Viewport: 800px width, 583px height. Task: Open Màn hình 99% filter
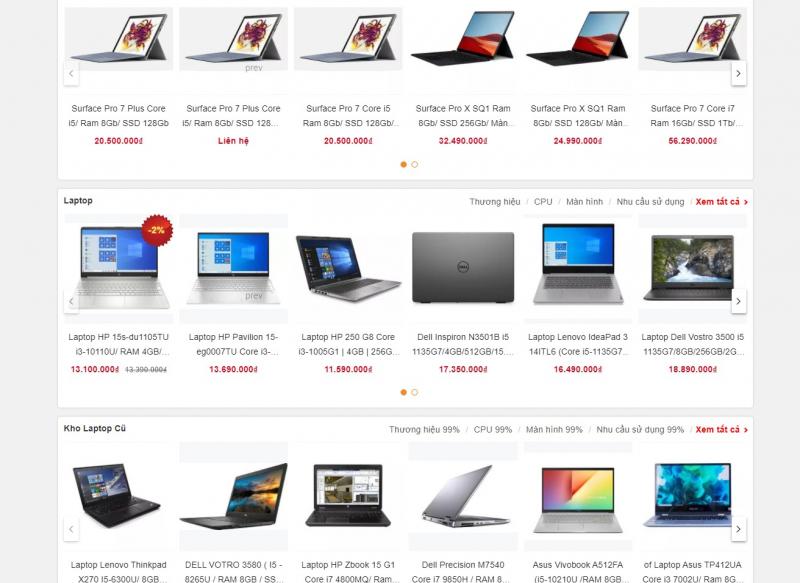point(554,429)
